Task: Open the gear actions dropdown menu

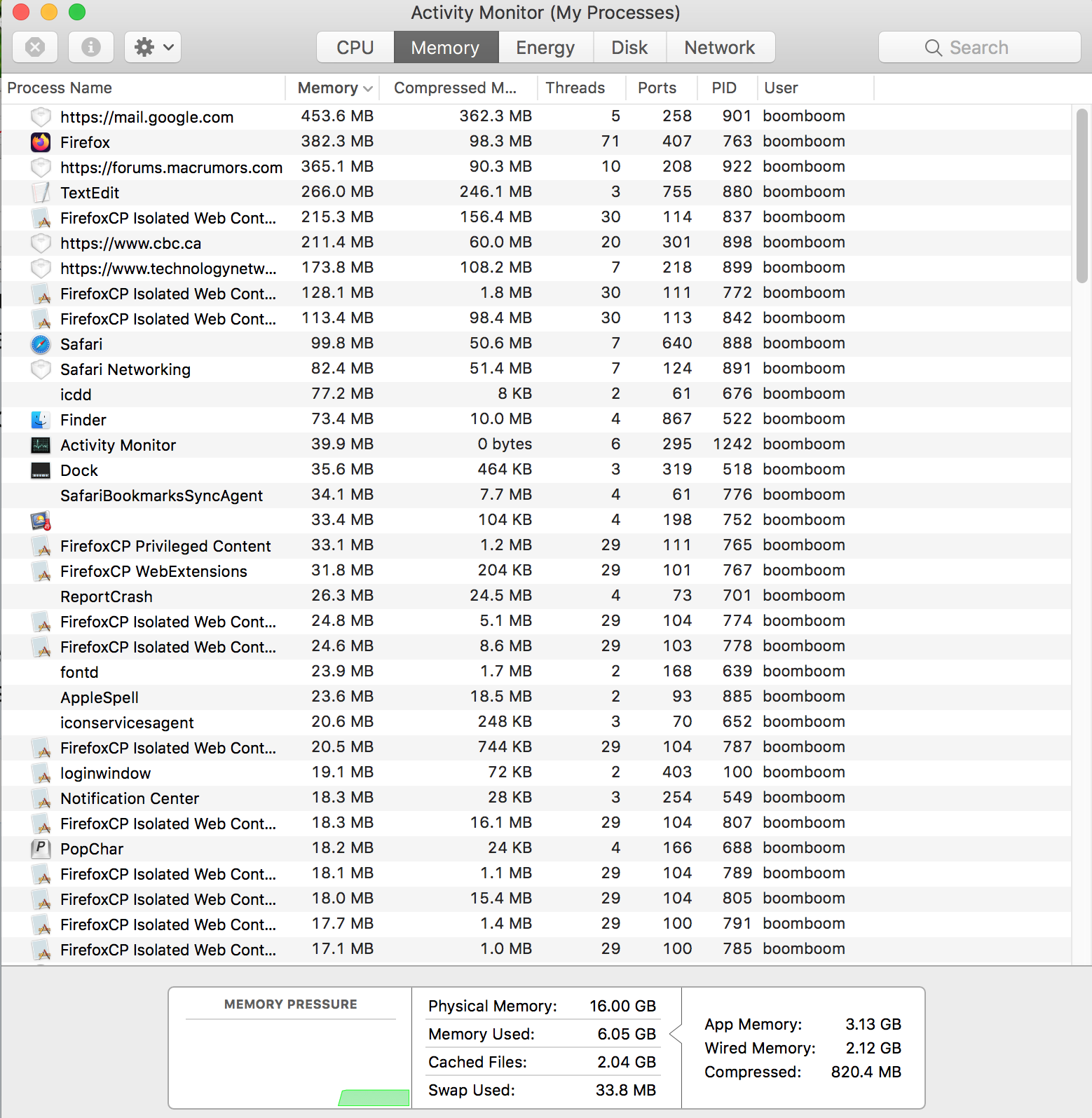Action: tap(153, 47)
